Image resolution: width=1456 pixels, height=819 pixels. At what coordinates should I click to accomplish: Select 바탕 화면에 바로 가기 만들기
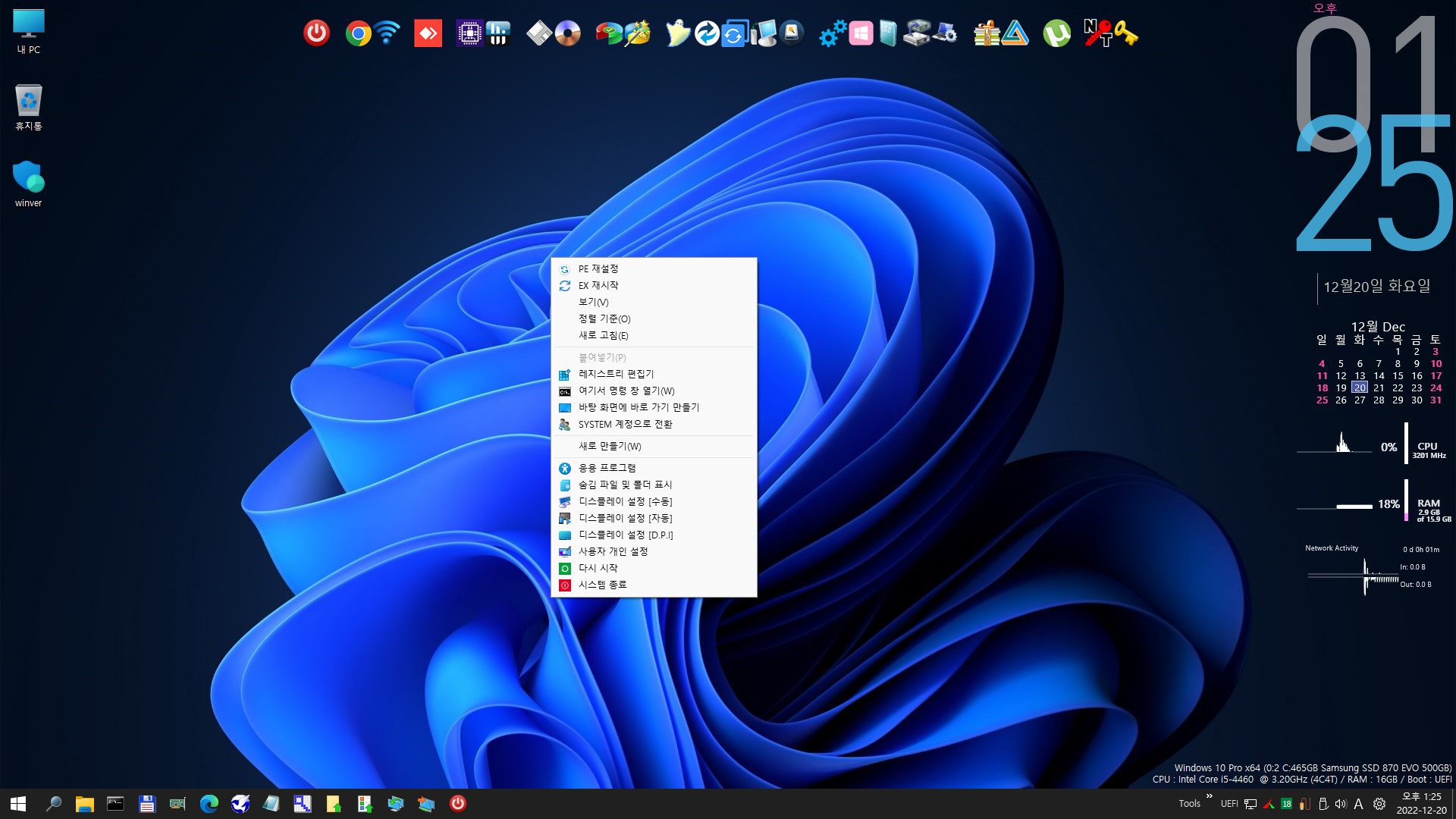(654, 407)
